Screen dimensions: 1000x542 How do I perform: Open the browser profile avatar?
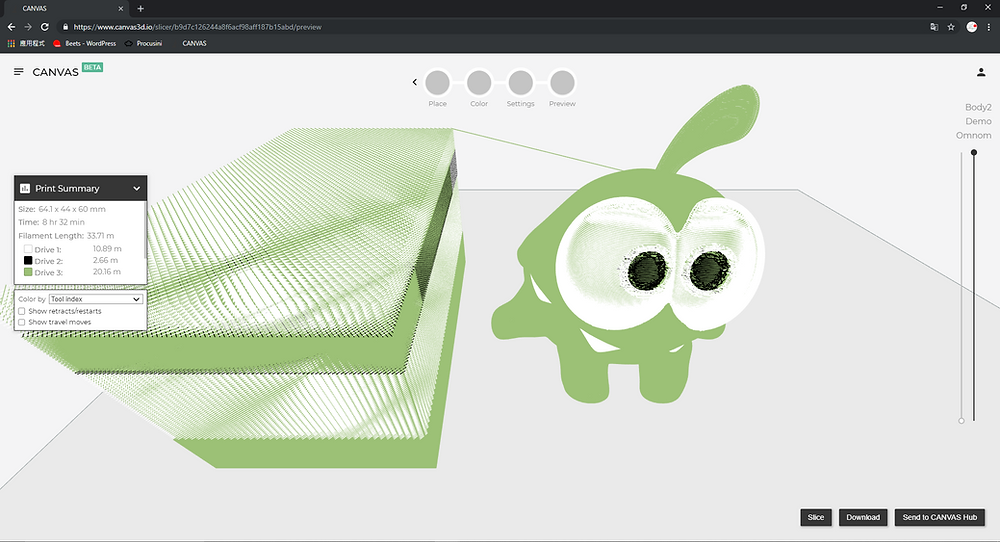971,27
